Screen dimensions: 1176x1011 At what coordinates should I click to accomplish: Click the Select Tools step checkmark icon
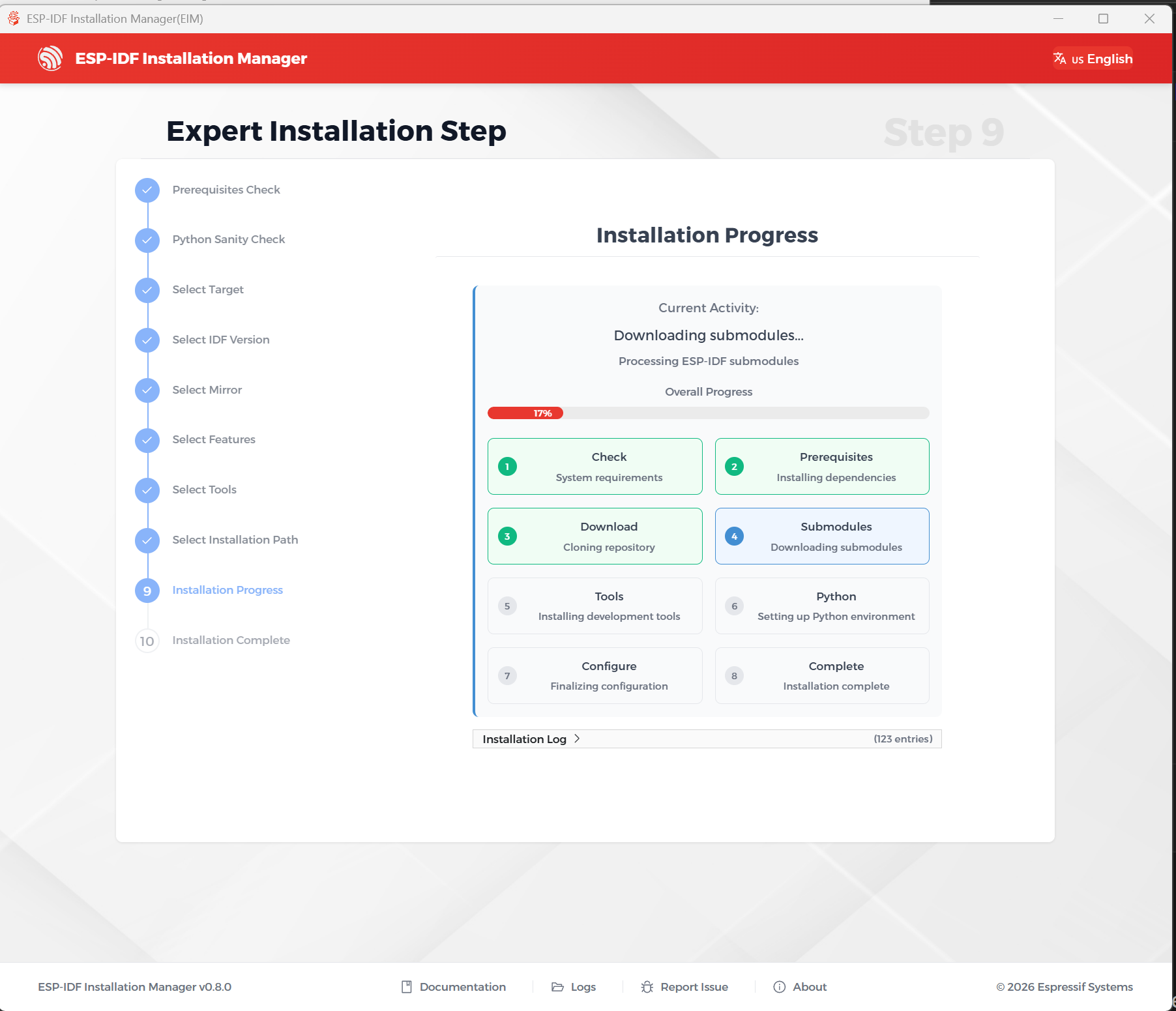(x=147, y=490)
